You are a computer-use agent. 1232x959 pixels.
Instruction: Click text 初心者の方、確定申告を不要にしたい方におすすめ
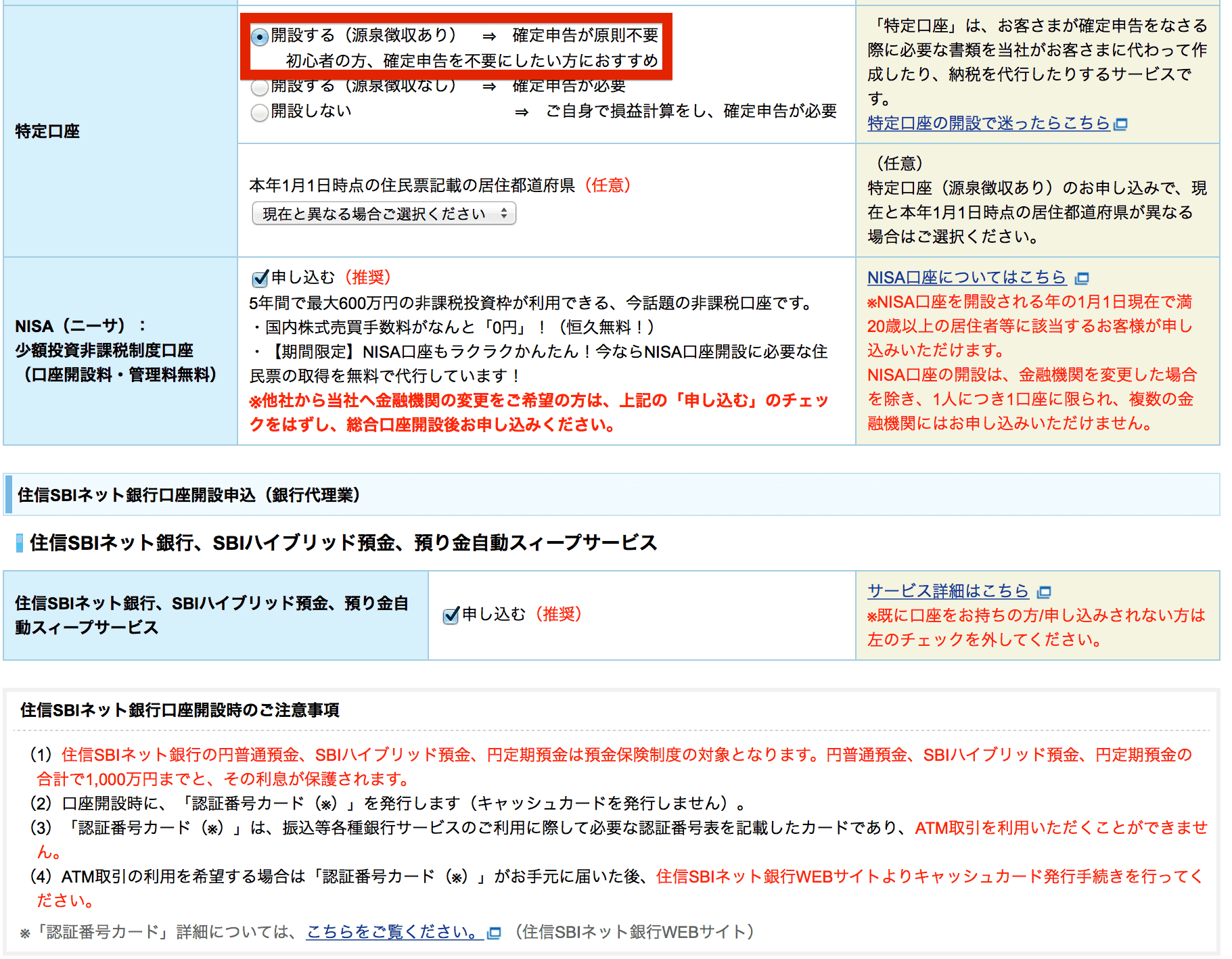coord(472,61)
